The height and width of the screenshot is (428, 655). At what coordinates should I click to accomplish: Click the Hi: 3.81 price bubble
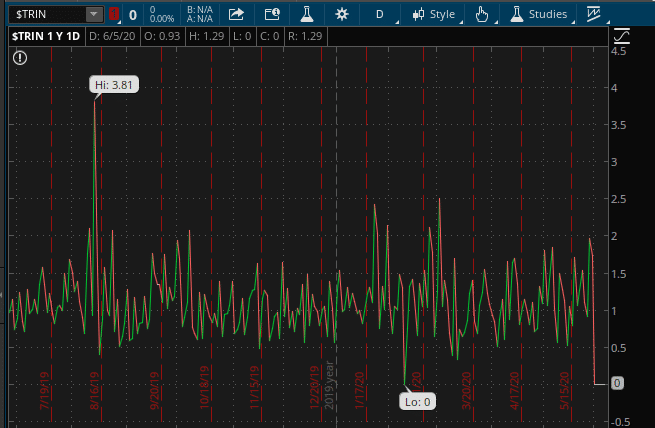tap(114, 85)
